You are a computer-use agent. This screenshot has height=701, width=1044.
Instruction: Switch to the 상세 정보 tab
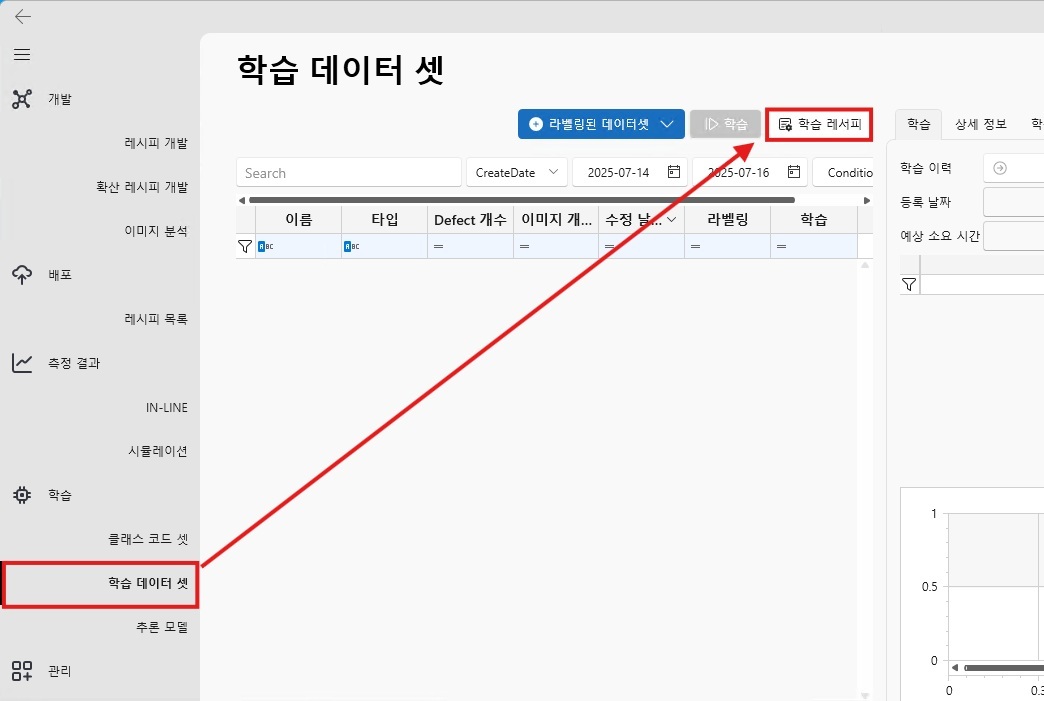point(980,124)
